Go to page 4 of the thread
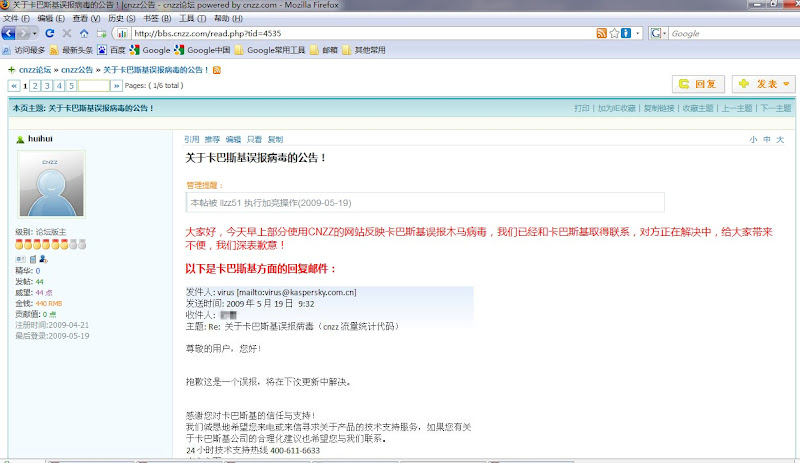Screen dimensions: 800x463 pyautogui.click(x=59, y=86)
